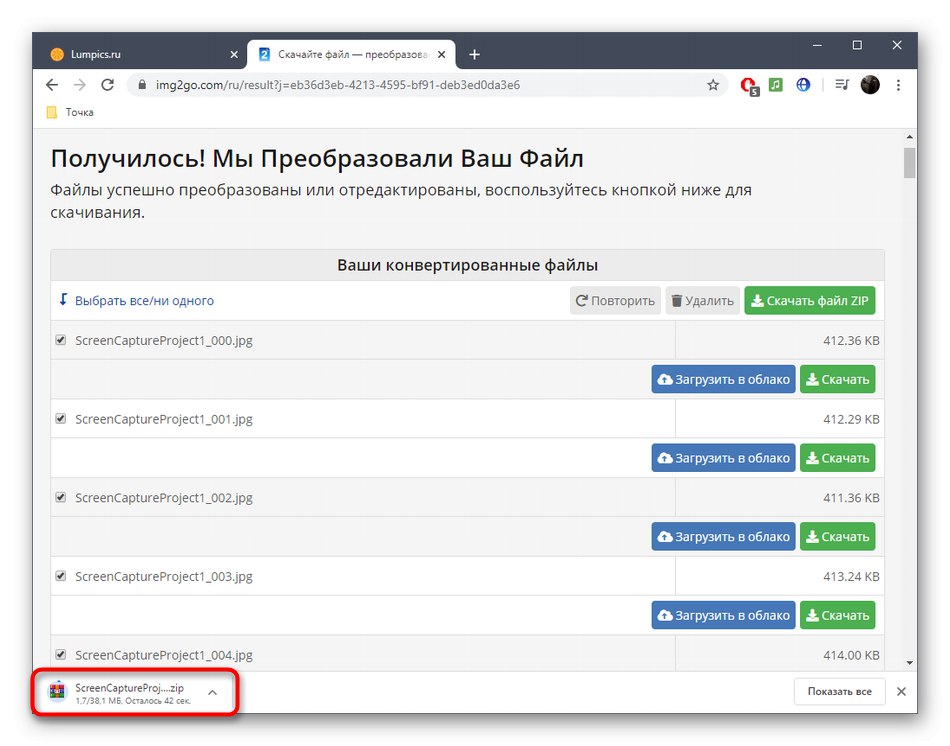Close the Lumpics.ru tab

click(x=234, y=55)
